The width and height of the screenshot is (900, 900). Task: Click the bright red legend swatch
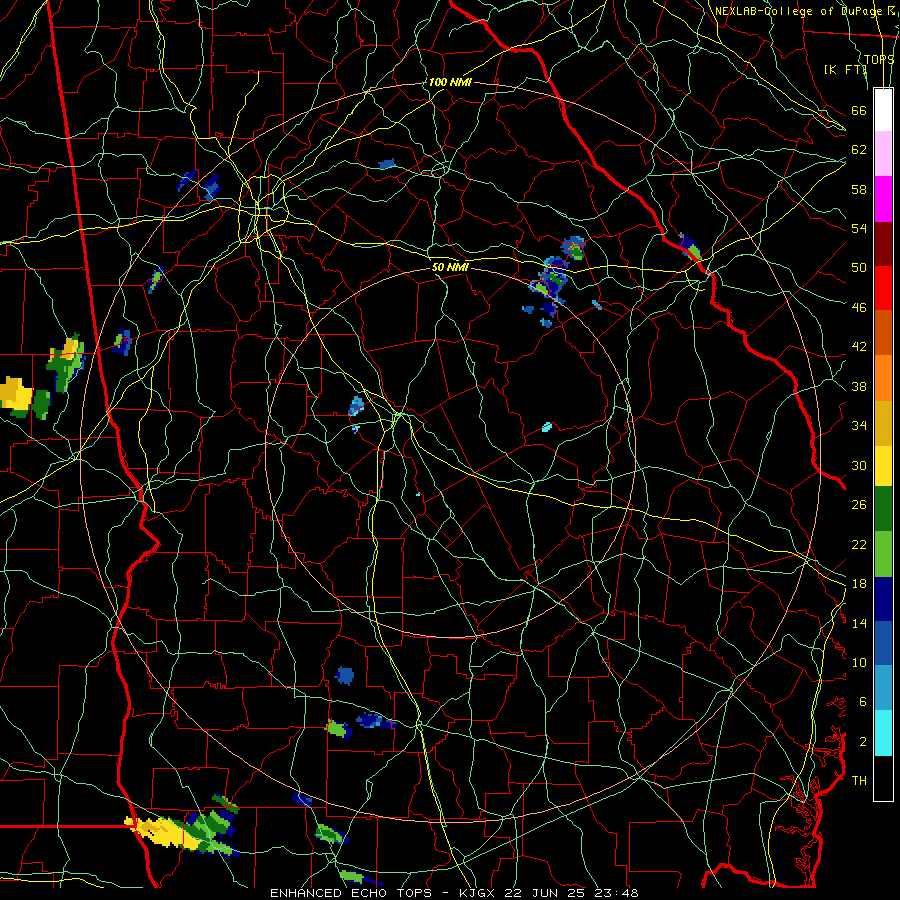883,288
